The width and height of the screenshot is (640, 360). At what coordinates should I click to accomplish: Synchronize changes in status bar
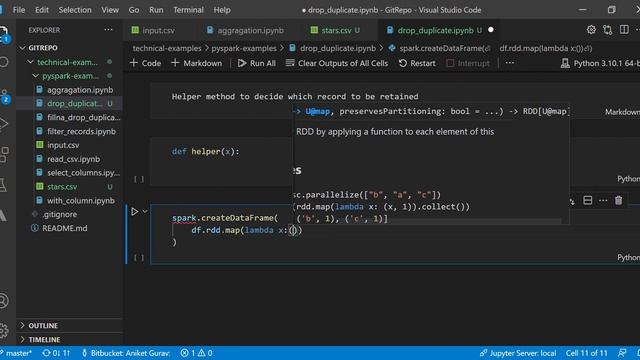pos(56,353)
